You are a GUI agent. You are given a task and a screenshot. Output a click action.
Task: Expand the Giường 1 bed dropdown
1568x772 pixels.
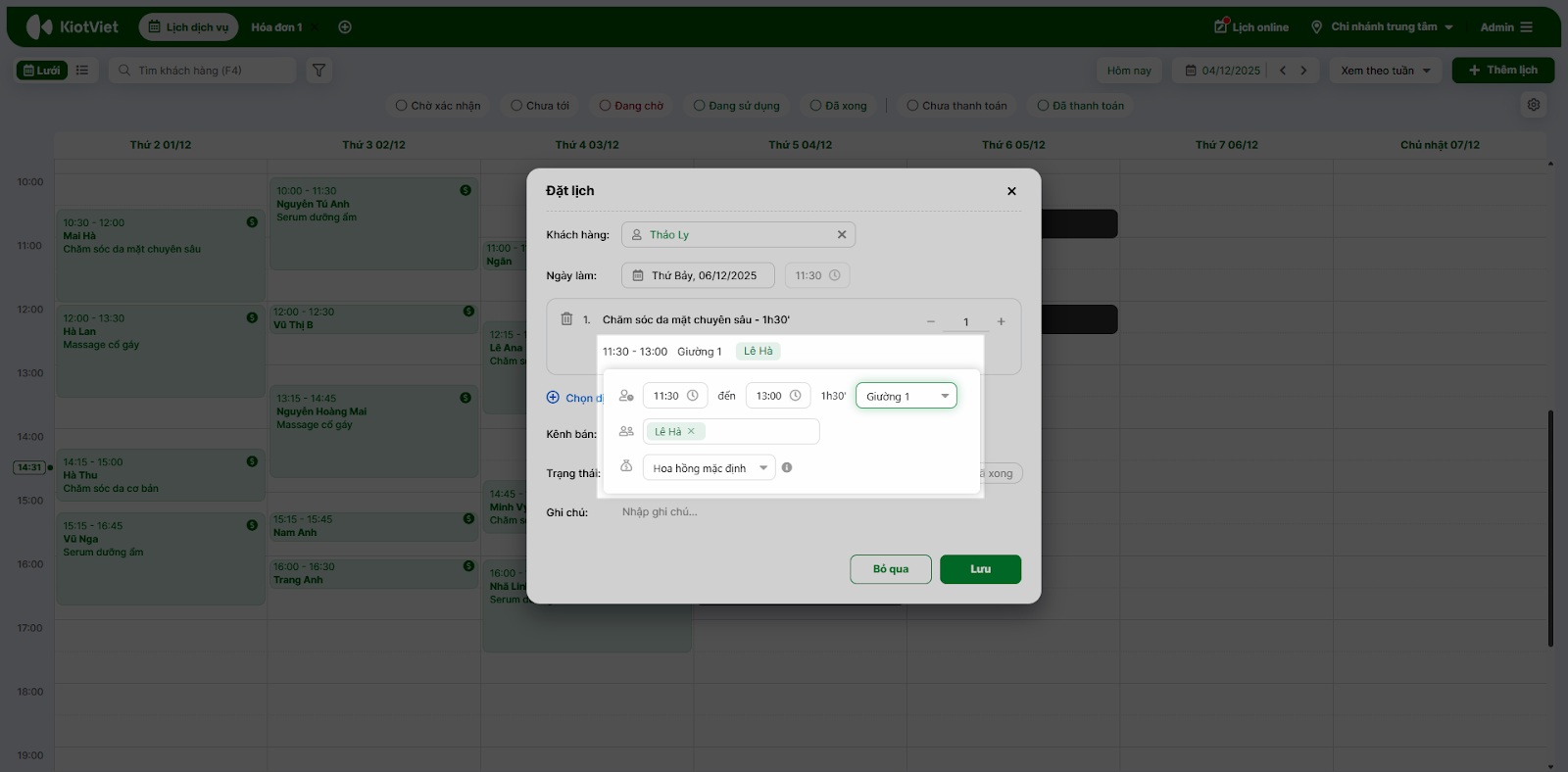(906, 396)
